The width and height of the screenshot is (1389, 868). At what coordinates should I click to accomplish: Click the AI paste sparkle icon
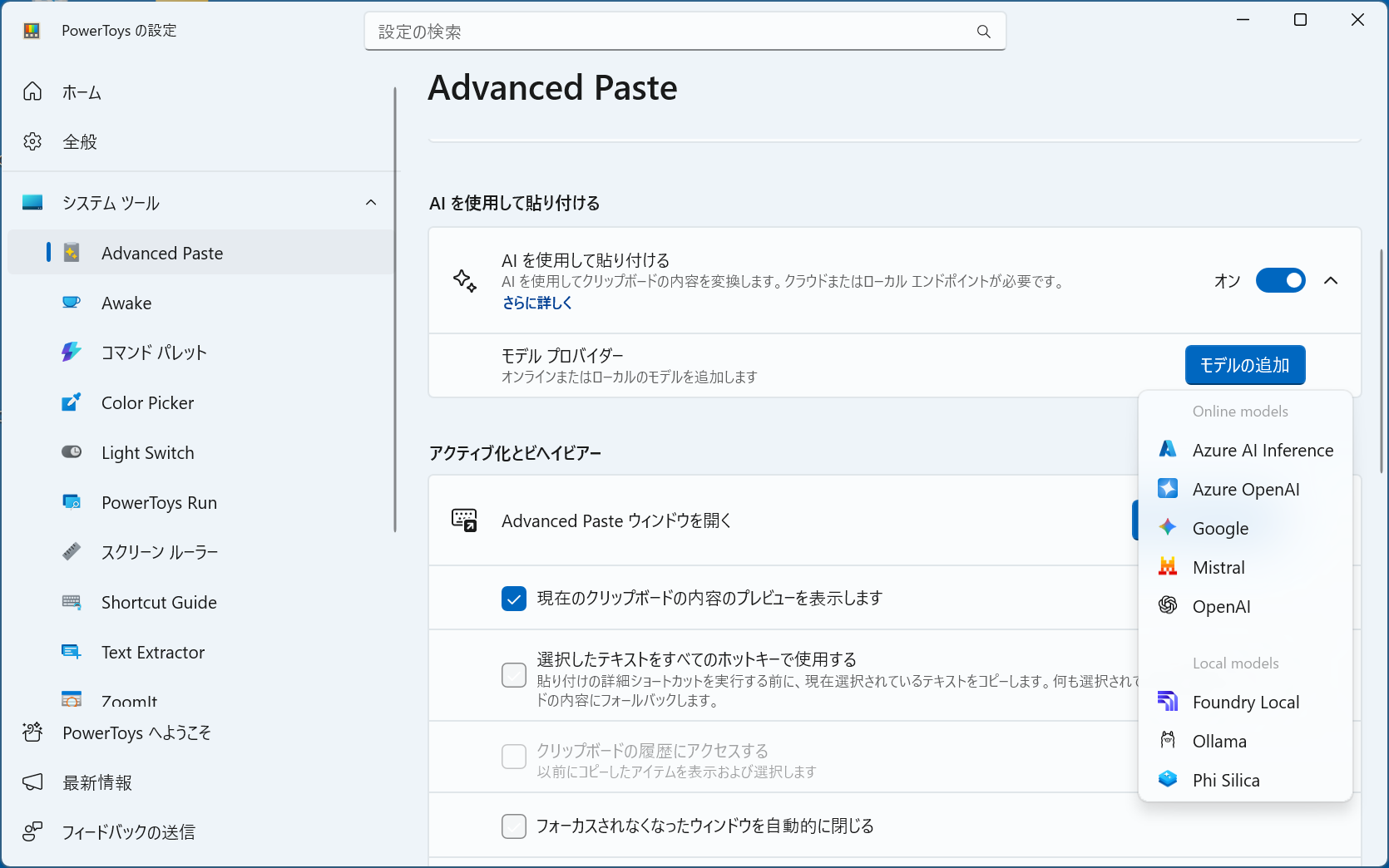[x=465, y=281]
